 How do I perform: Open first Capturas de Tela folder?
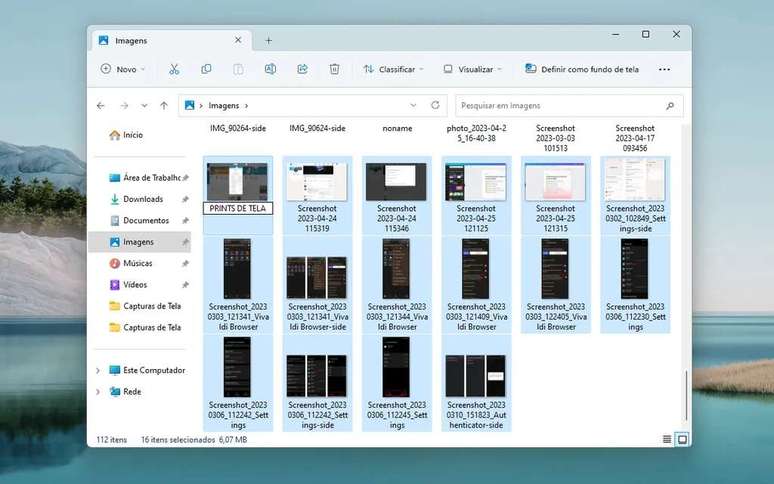pos(145,306)
